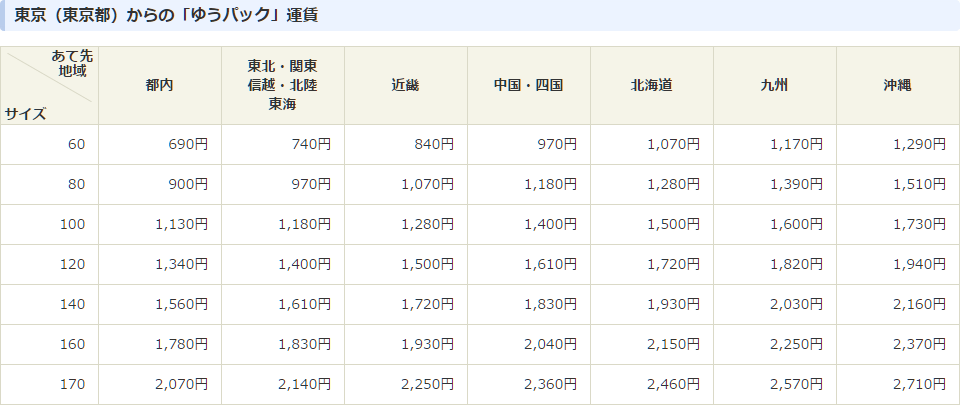Click 1,070円 in the 近畿 column
The image size is (960, 405).
coord(427,184)
